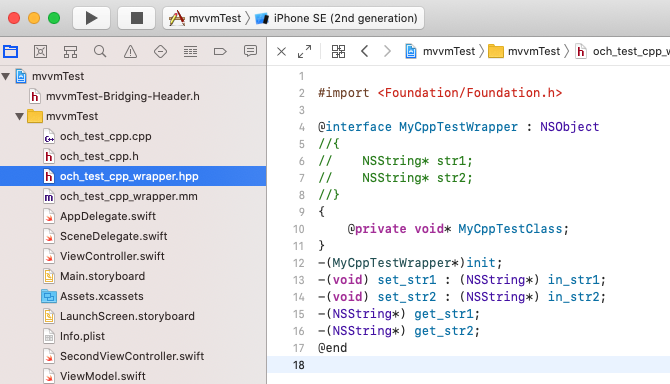Open Main.storyboard
Screen dimensions: 670x384
pyautogui.click(x=133, y=276)
